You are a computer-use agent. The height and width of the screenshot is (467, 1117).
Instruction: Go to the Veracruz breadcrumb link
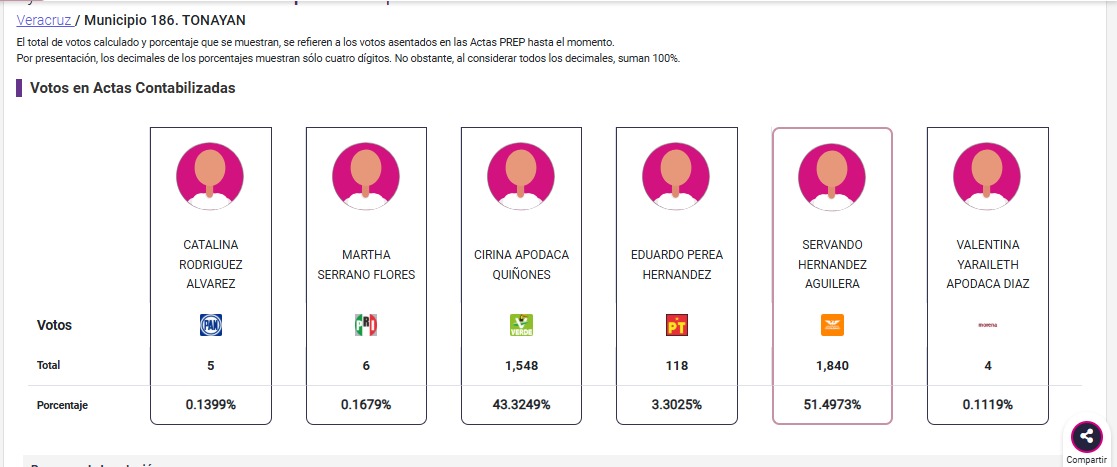45,20
